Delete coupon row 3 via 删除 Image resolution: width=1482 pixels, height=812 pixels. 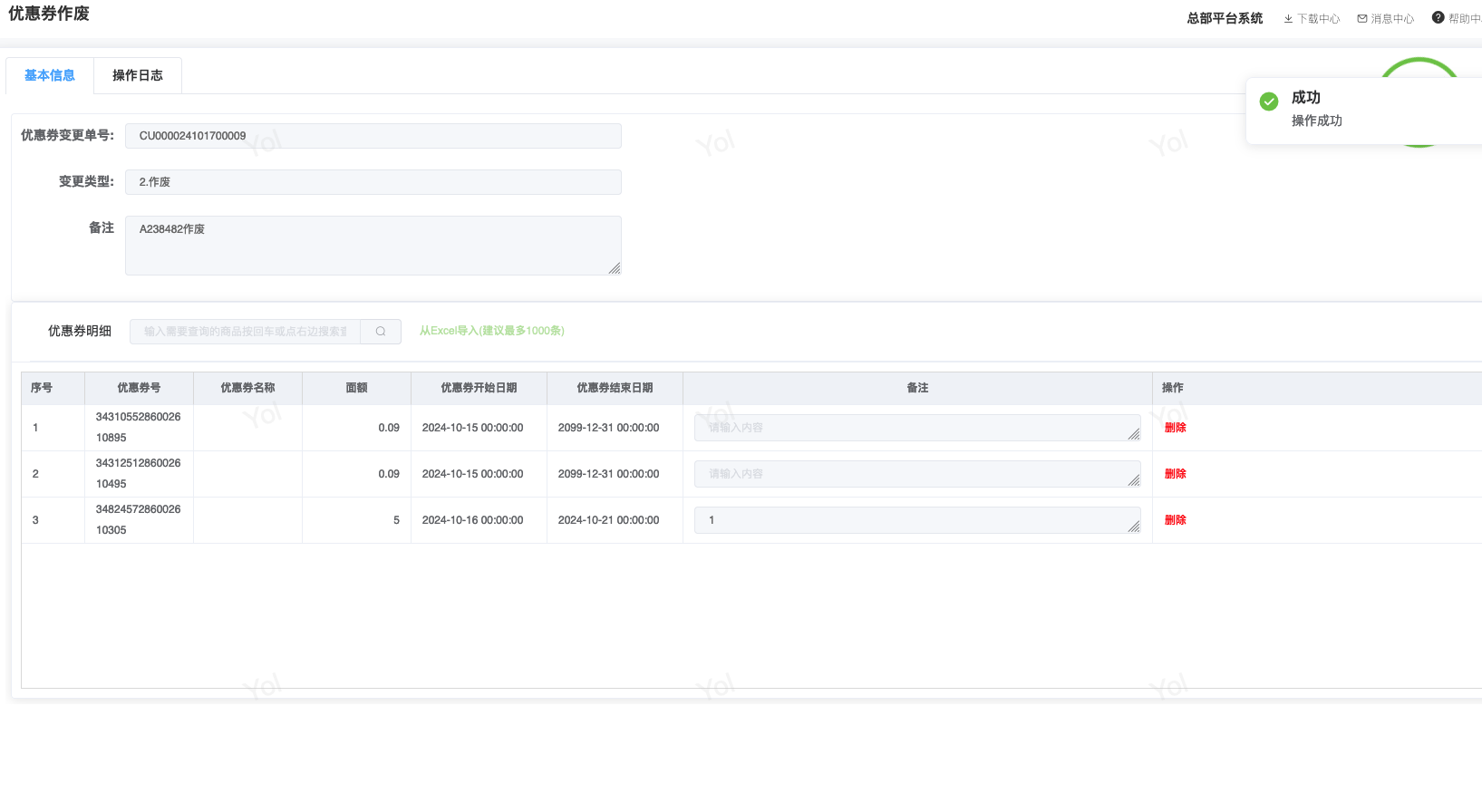coord(1175,520)
